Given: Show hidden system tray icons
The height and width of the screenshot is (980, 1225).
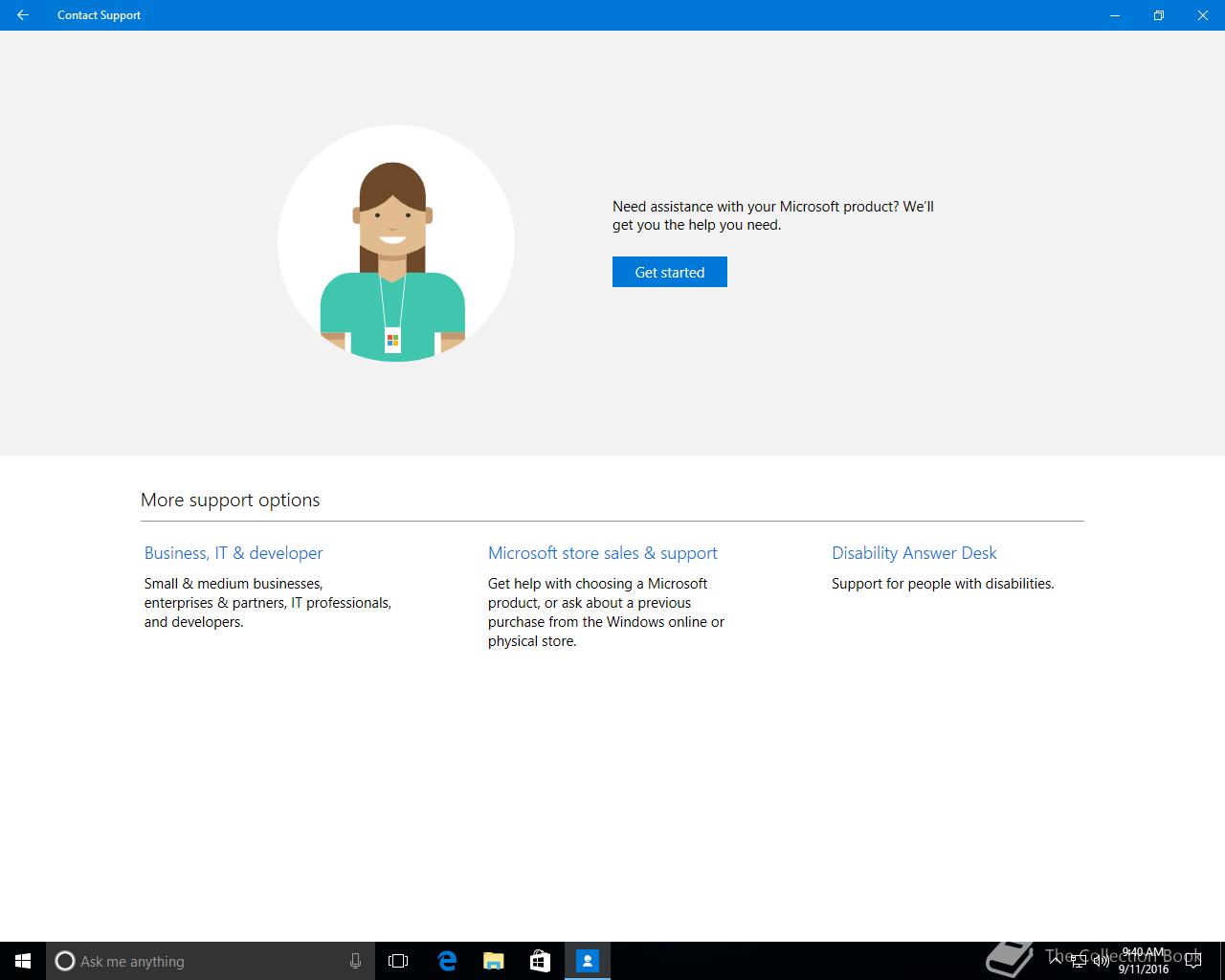Looking at the screenshot, I should coord(1056,960).
